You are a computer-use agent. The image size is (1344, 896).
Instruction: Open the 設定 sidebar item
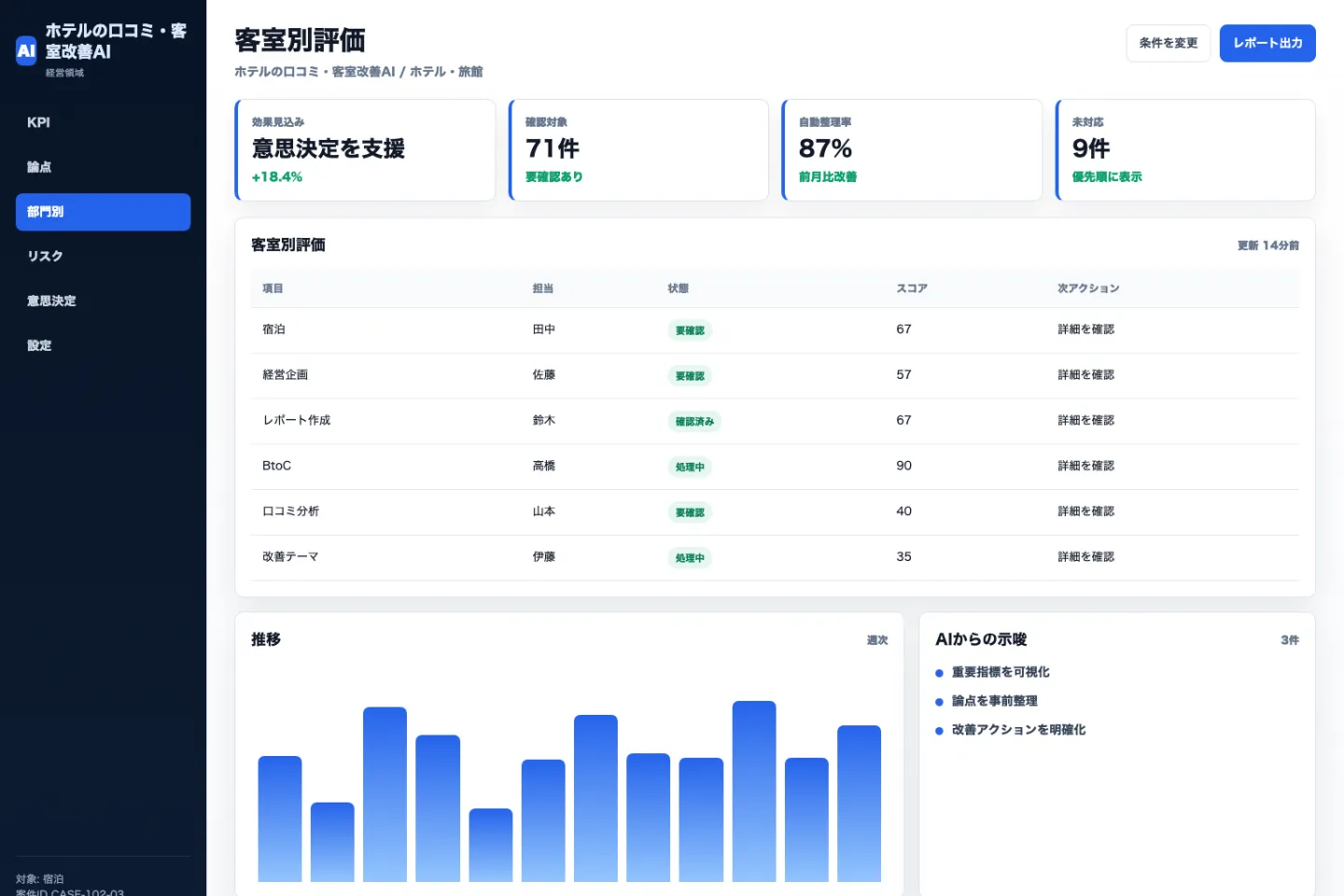[103, 345]
